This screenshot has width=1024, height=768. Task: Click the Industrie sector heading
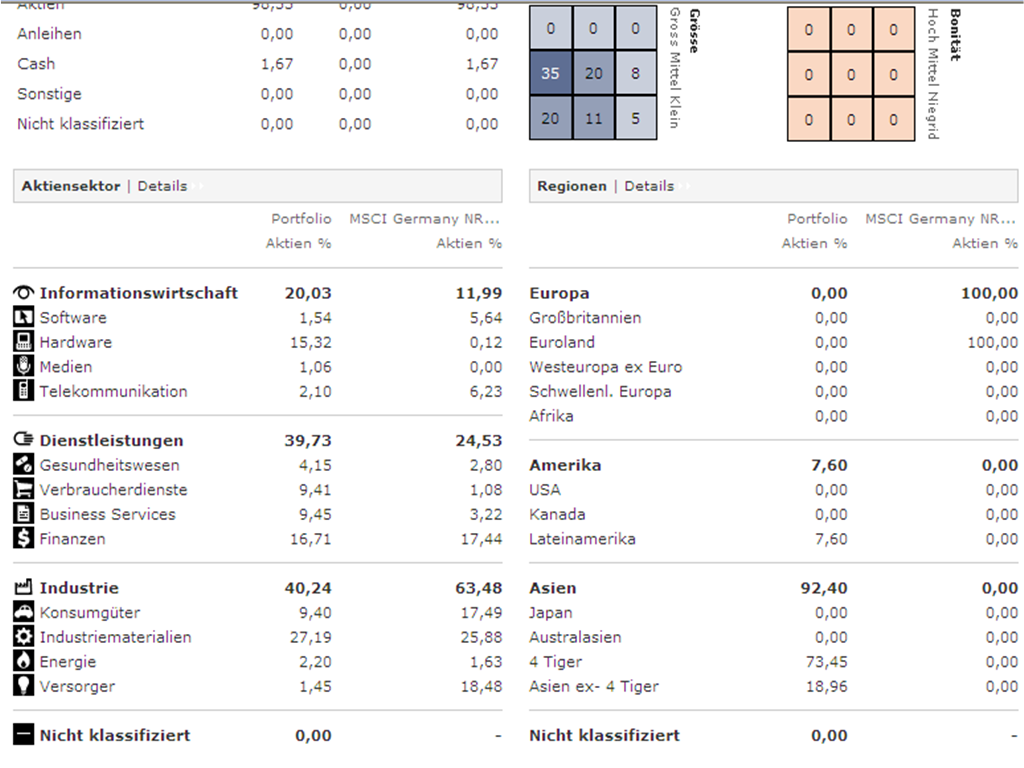click(79, 588)
